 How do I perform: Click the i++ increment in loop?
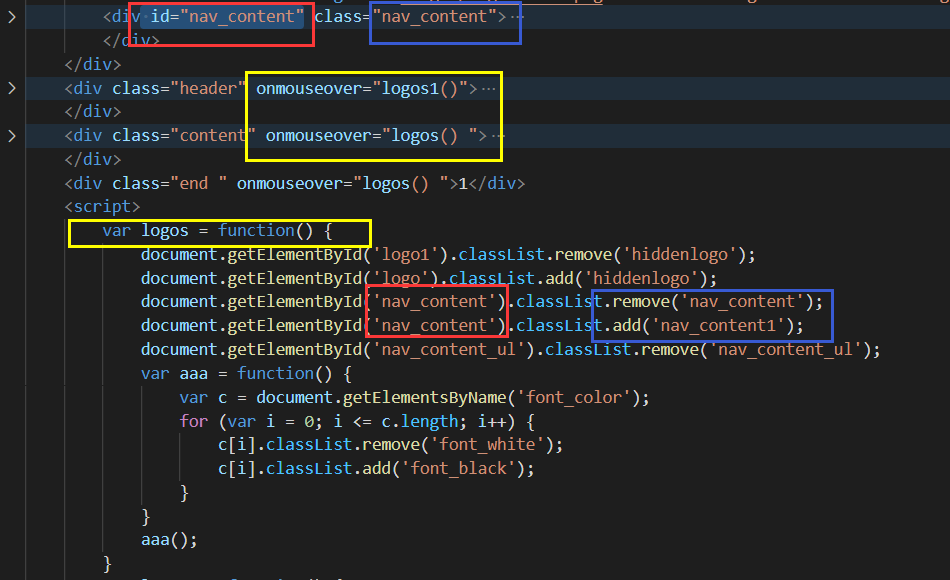[491, 421]
